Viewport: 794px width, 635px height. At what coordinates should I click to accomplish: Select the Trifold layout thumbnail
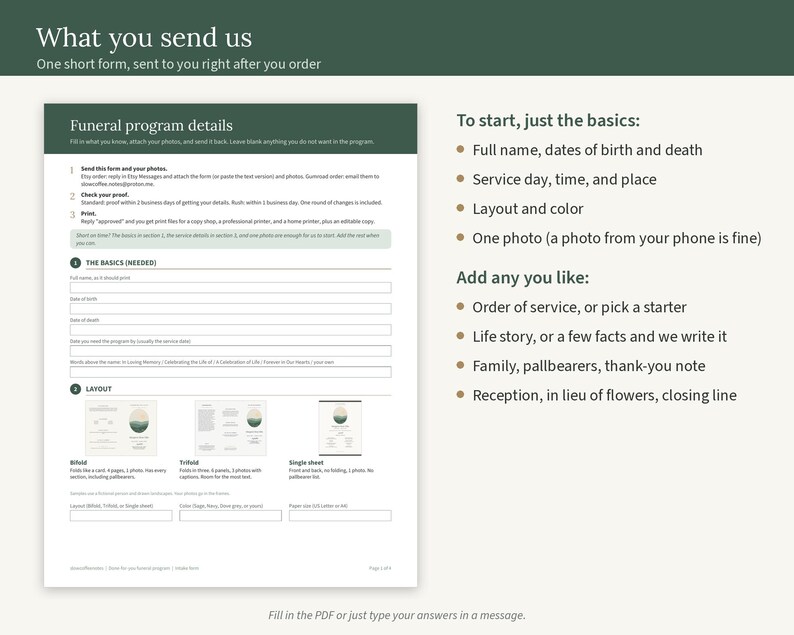pyautogui.click(x=230, y=428)
